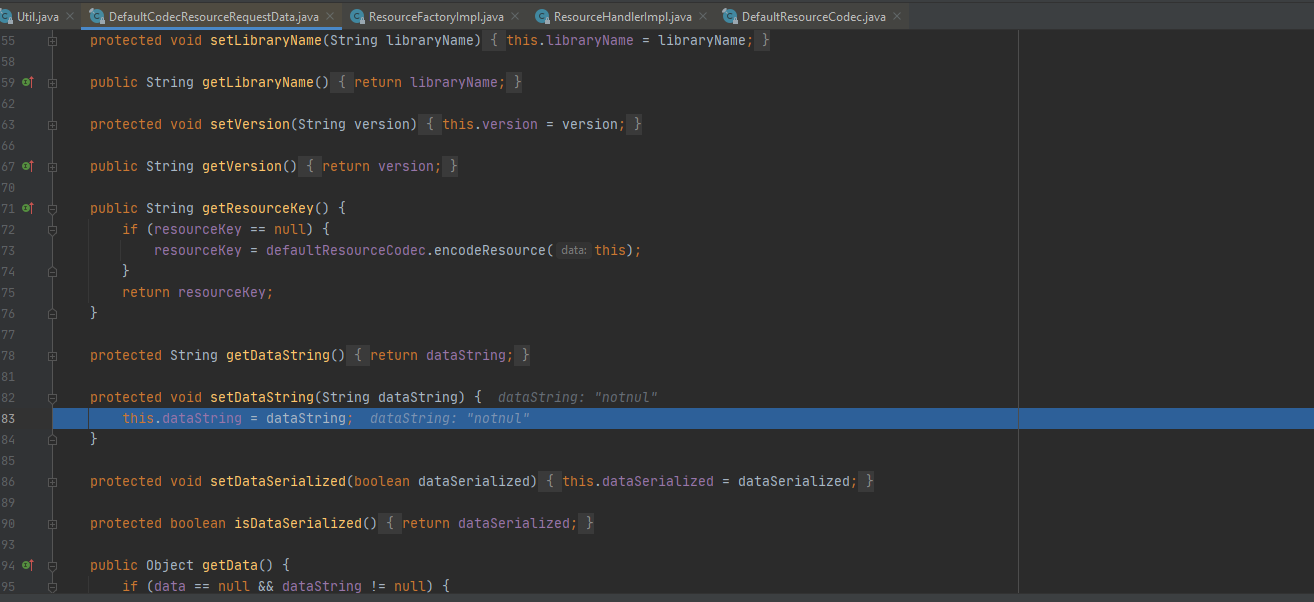Click 'return resourceKey;' statement
Screen dimensions: 1314x602
(x=197, y=292)
